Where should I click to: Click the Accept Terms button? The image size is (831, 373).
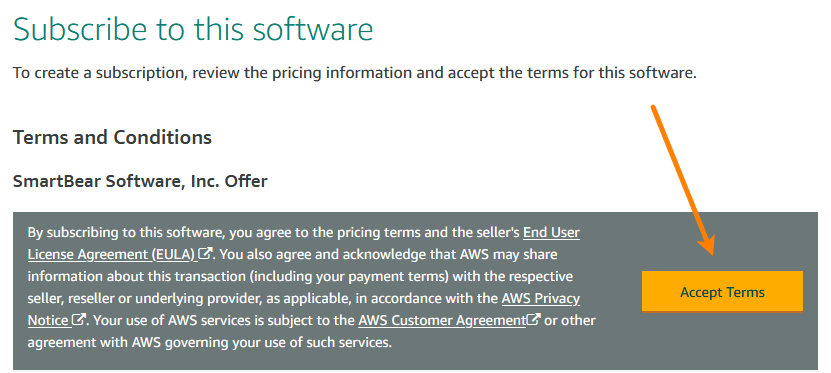click(x=722, y=291)
